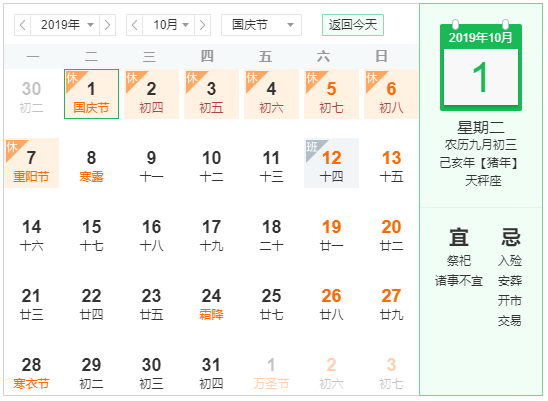Open the 2019年 year dropdown
548x401 pixels.
(x=65, y=25)
